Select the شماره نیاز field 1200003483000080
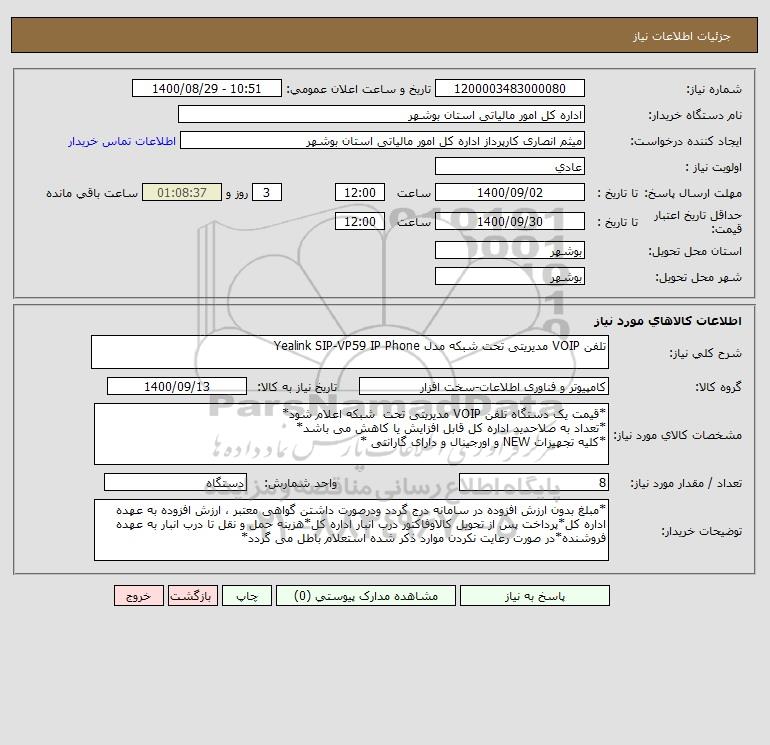Viewport: 770px width, 745px height. [x=510, y=88]
